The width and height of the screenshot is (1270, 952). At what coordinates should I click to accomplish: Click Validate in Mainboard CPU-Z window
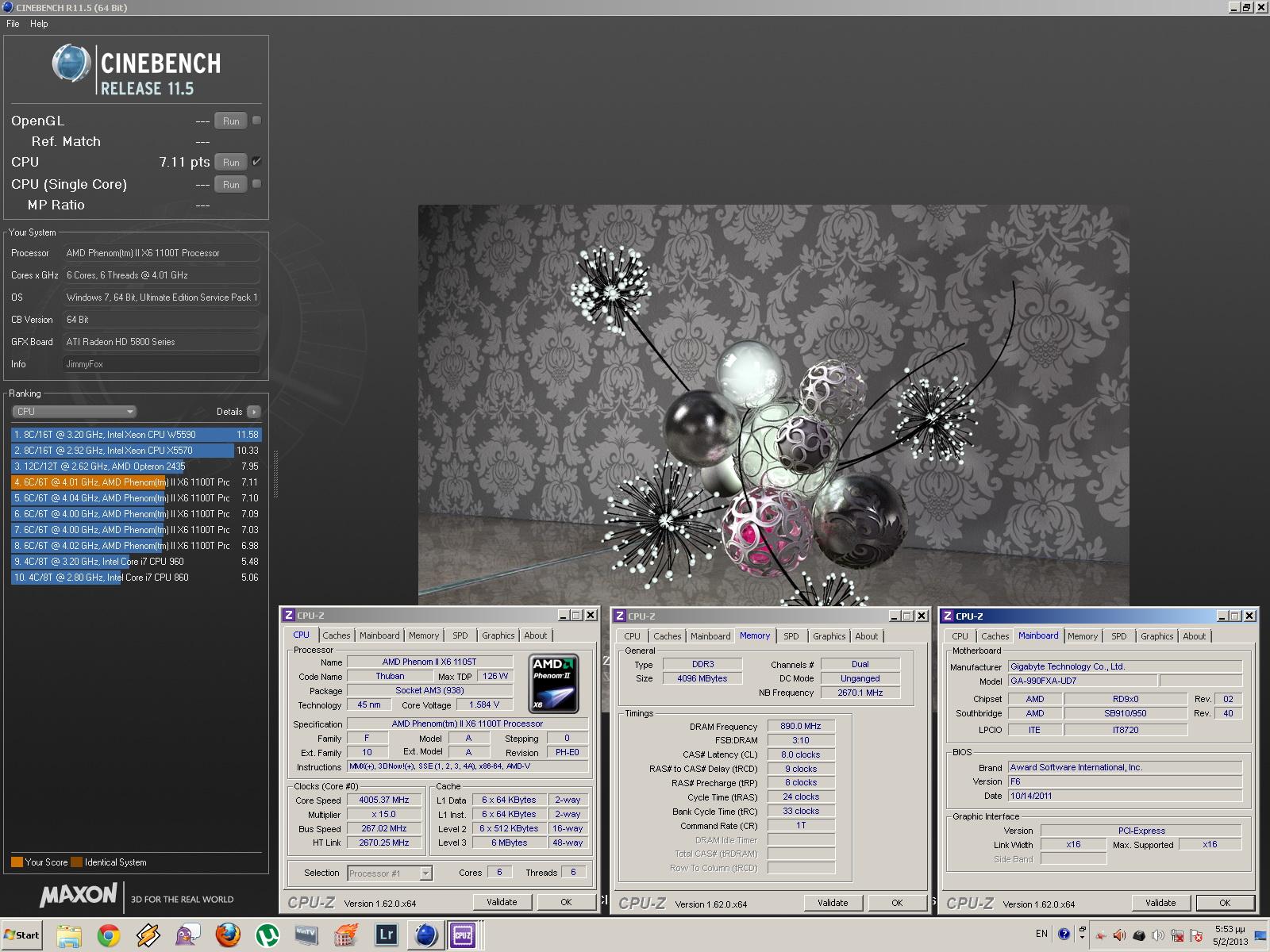point(1160,903)
